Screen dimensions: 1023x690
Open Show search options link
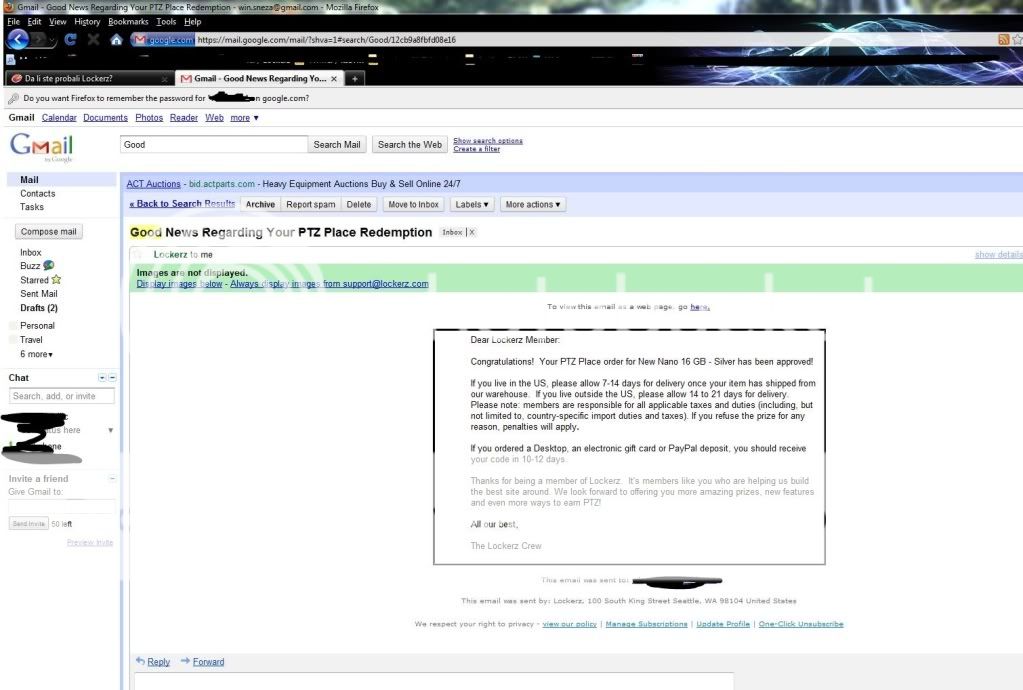coord(488,140)
